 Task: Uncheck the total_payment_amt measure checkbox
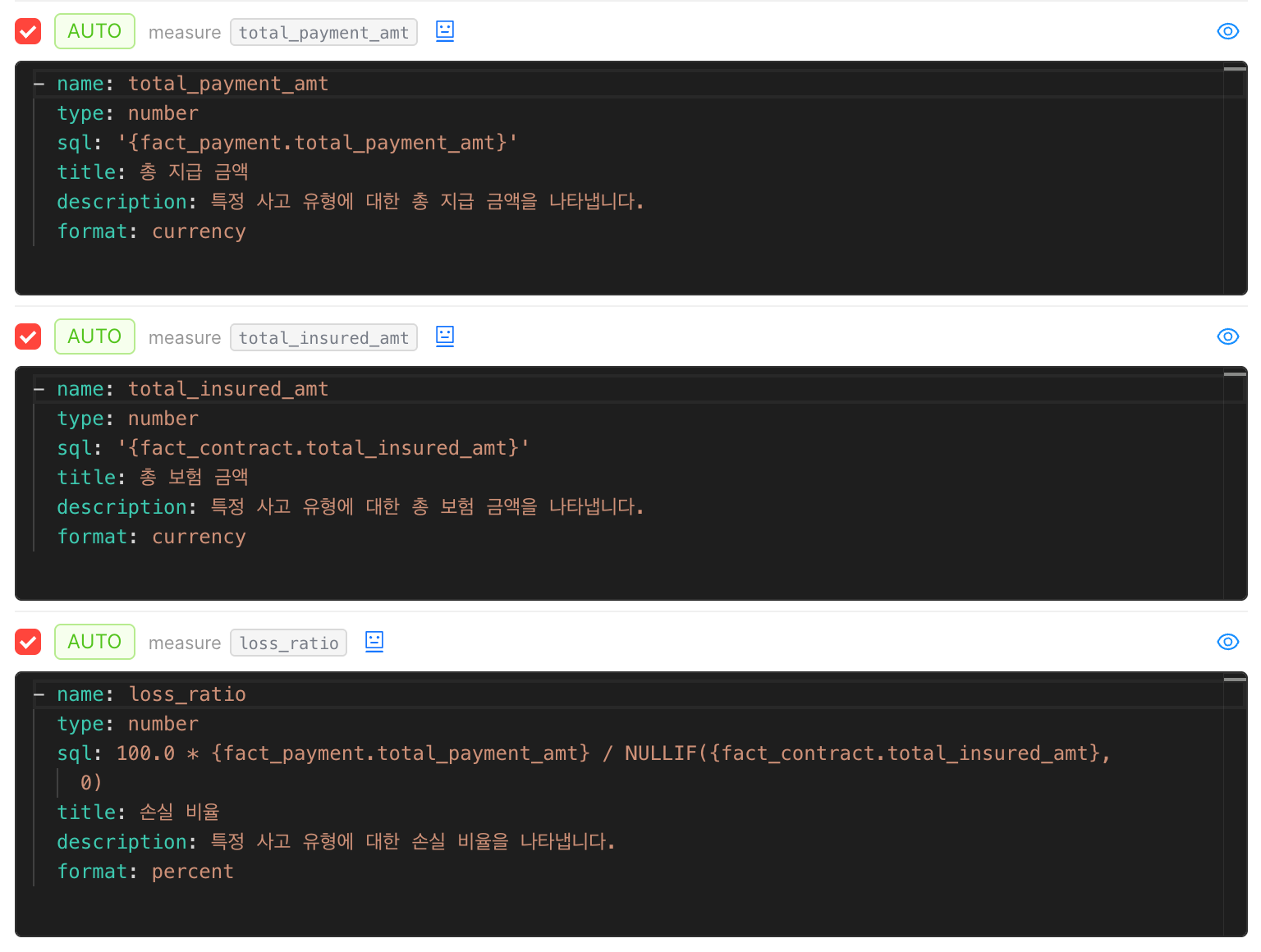[x=28, y=31]
